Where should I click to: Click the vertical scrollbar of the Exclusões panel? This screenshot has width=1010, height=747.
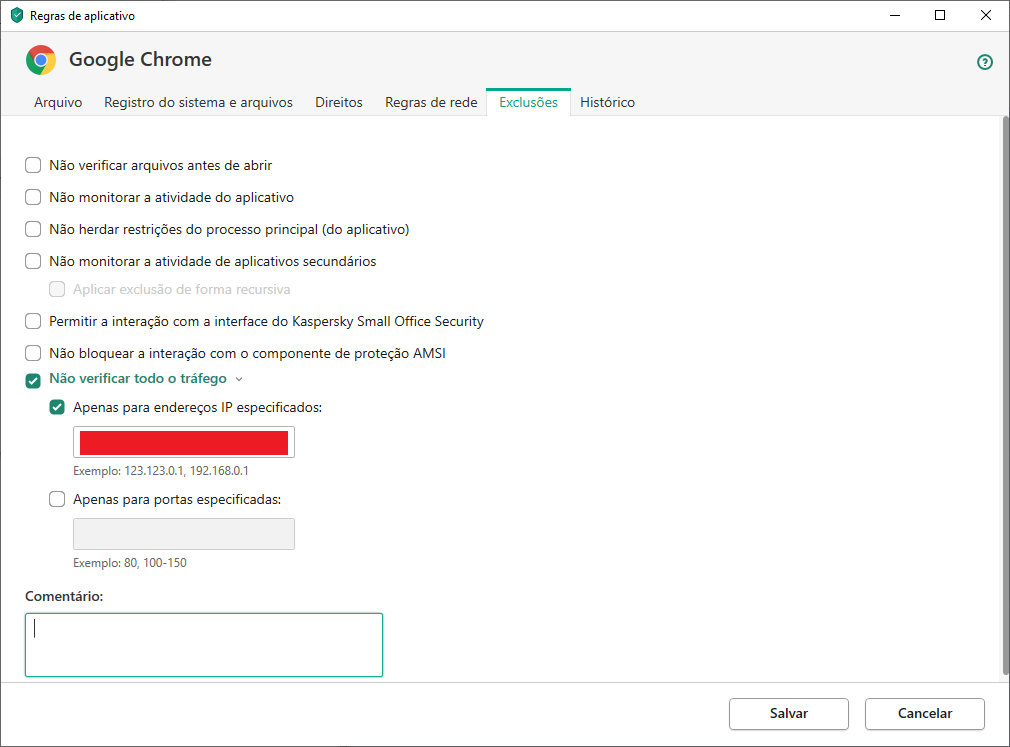click(x=1005, y=395)
